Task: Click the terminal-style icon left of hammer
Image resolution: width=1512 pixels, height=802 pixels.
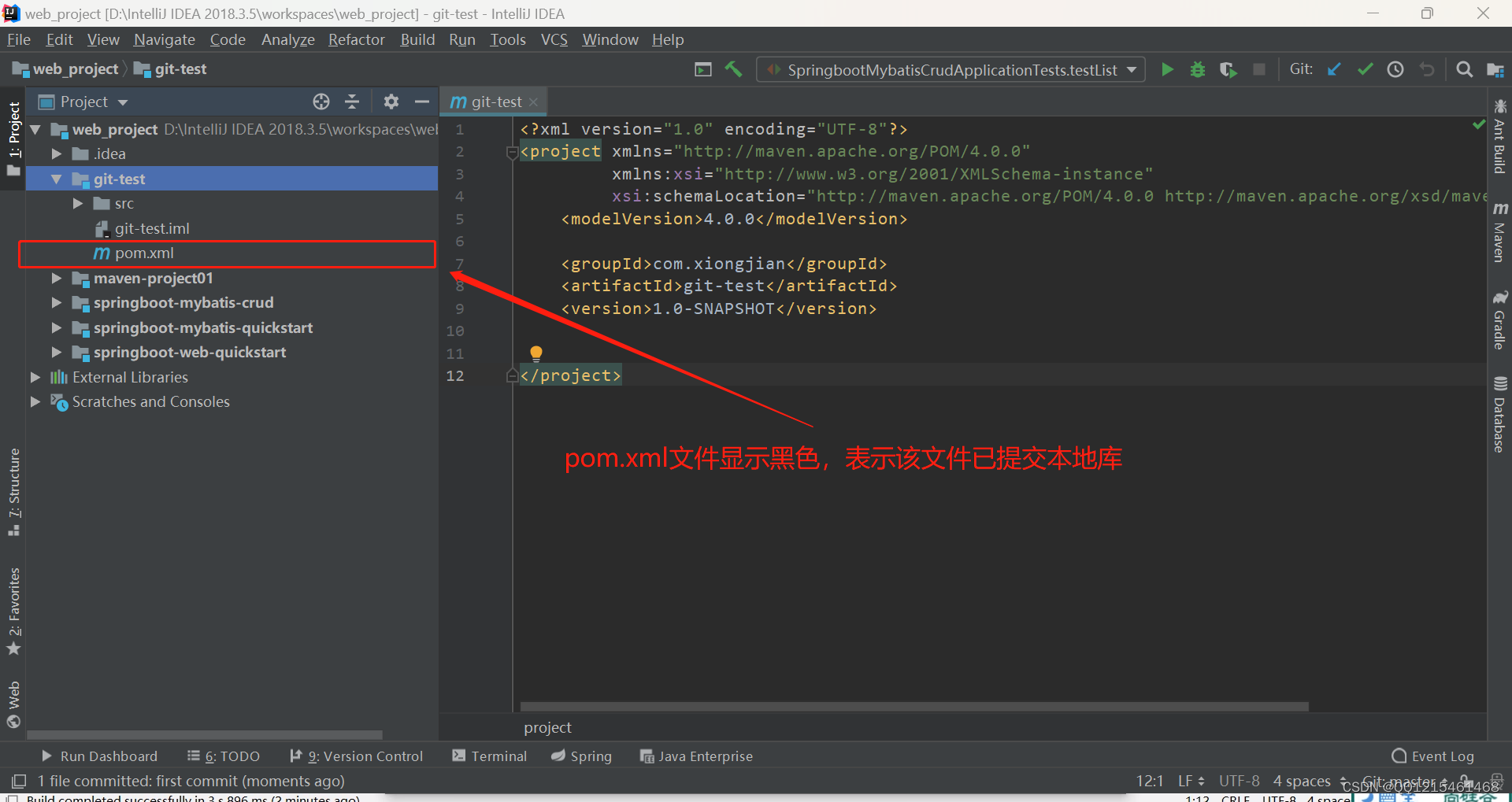Action: [x=703, y=70]
